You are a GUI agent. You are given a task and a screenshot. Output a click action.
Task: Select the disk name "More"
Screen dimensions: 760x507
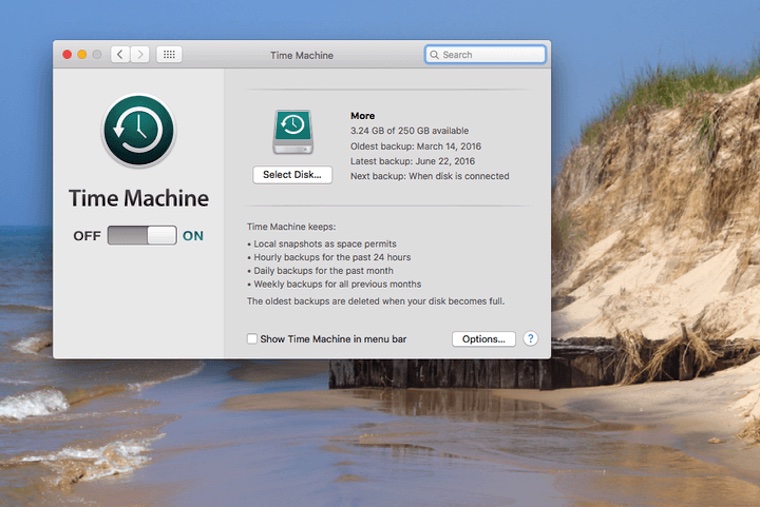362,116
